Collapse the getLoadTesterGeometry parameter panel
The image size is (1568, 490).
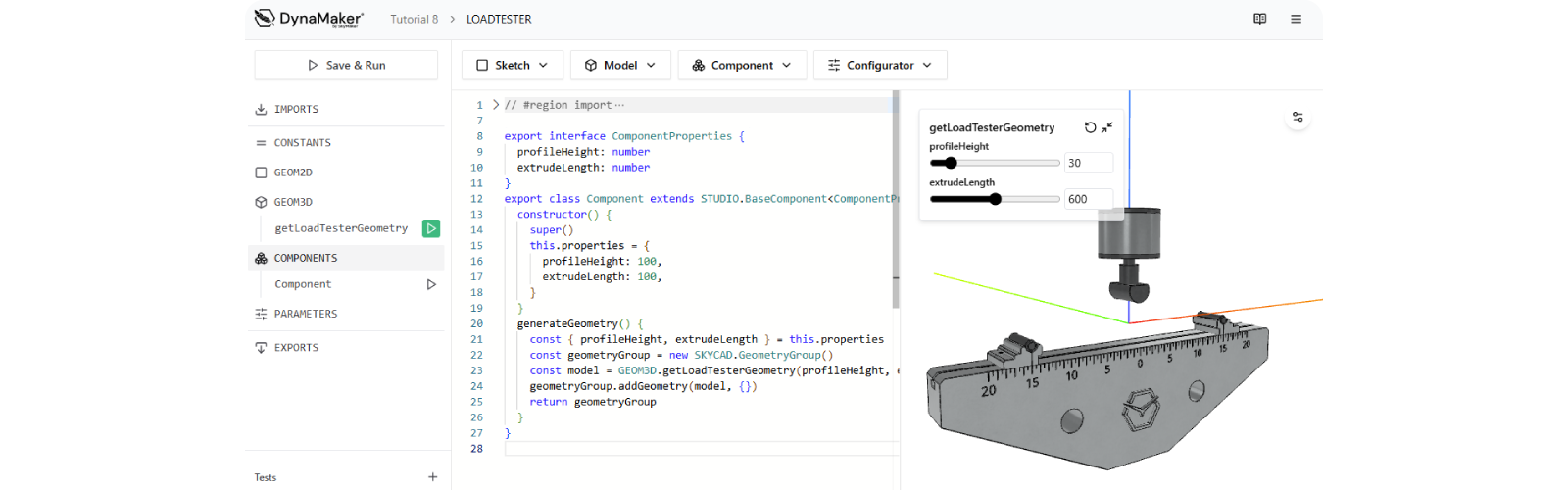click(1107, 127)
